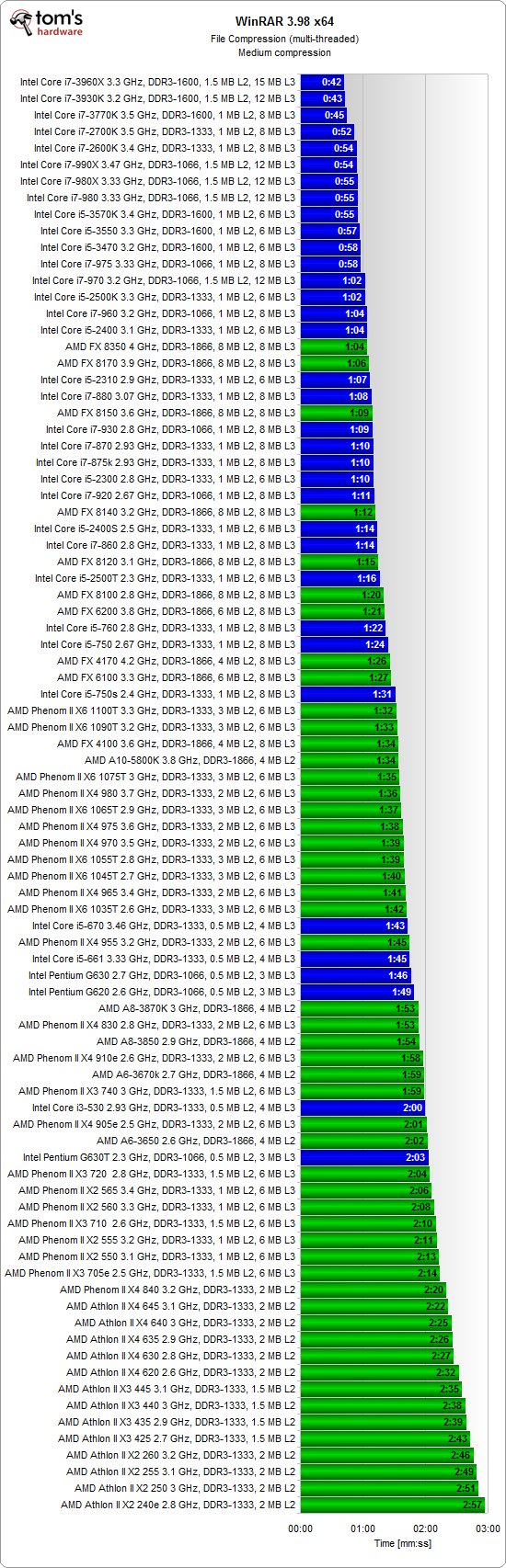Click the AMD Athlon II X2 240e label
506x1568 pixels.
pos(178,1505)
